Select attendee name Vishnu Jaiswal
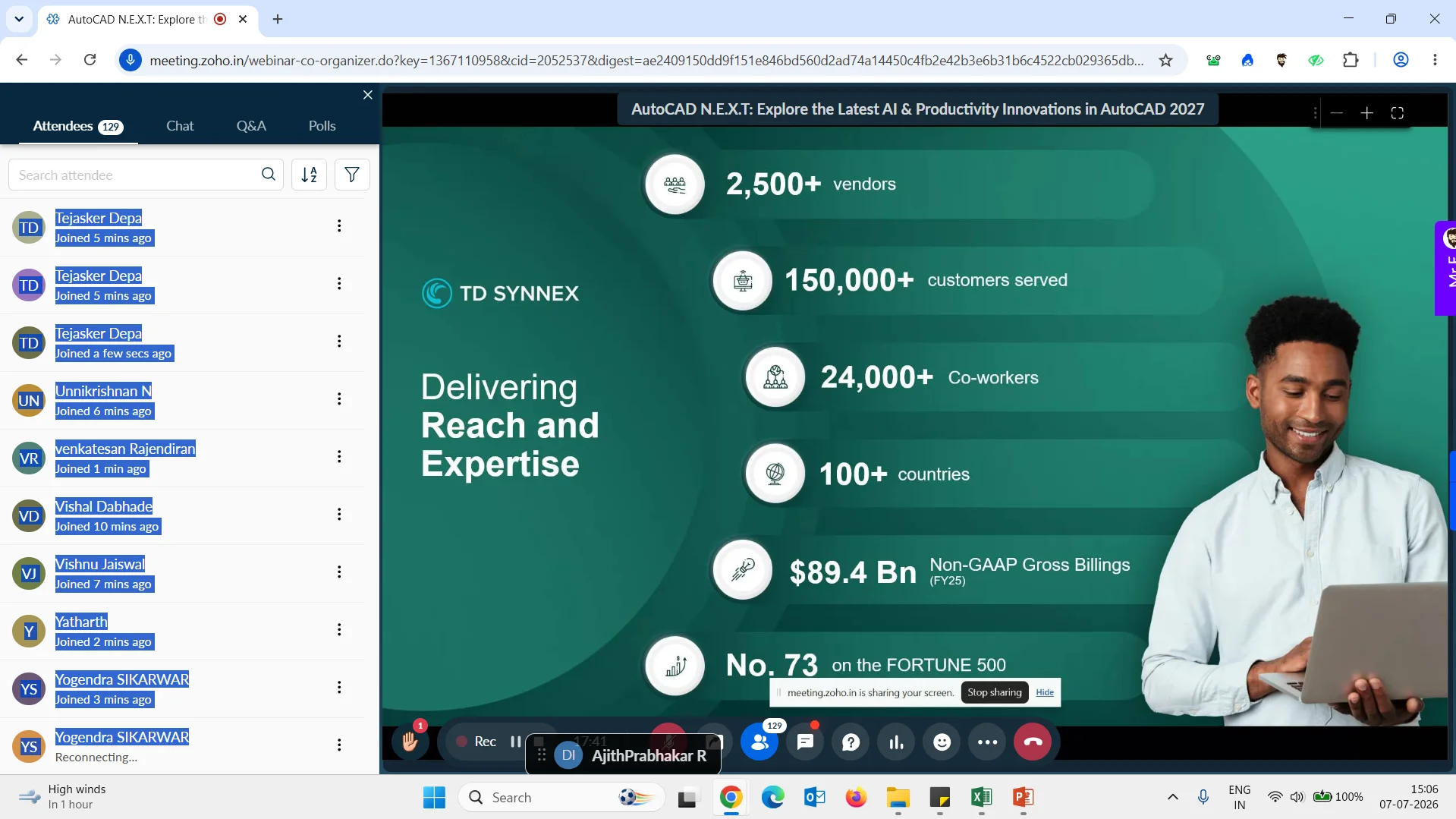The width and height of the screenshot is (1456, 819). [99, 564]
